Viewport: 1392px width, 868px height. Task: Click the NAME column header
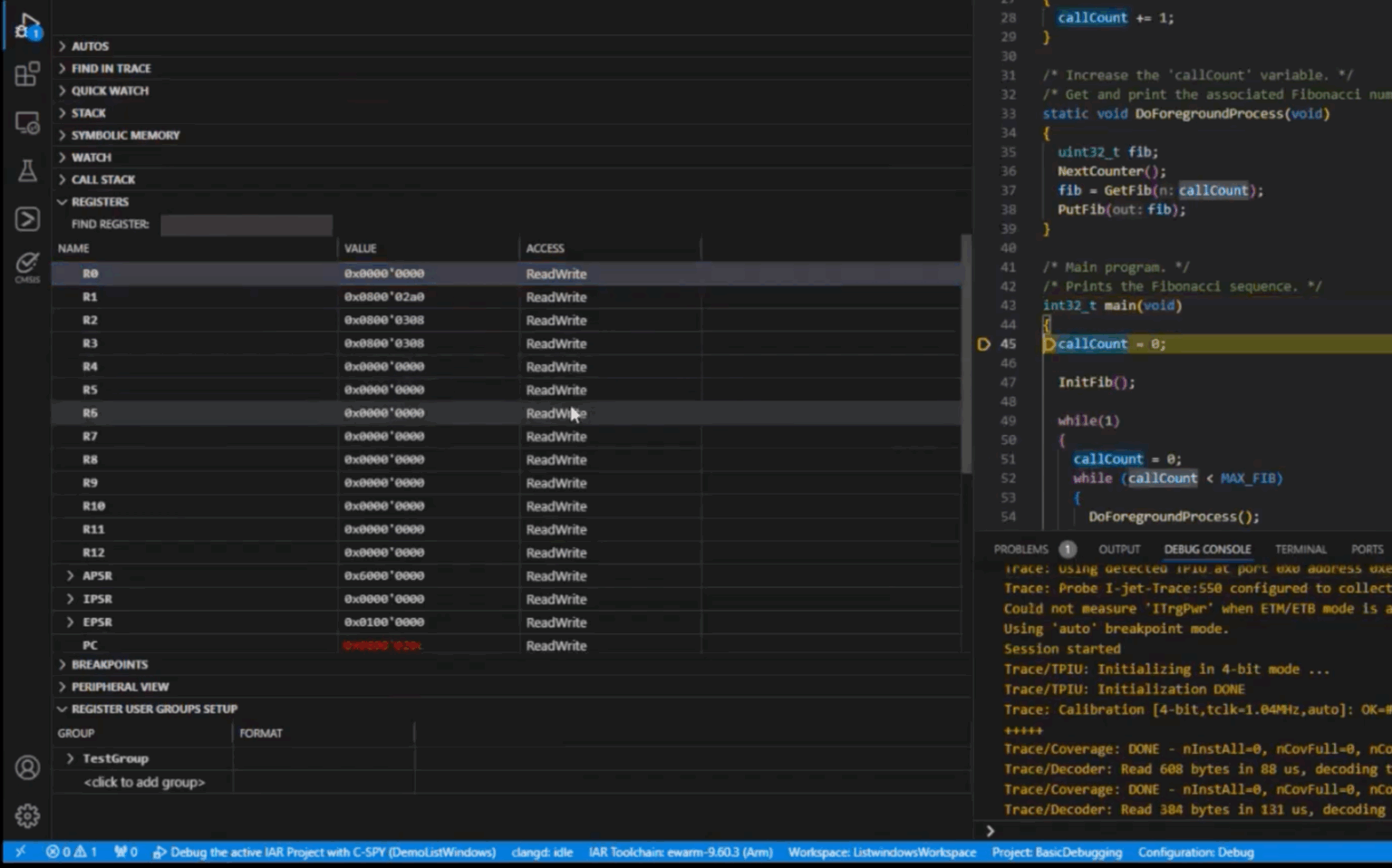pyautogui.click(x=73, y=248)
